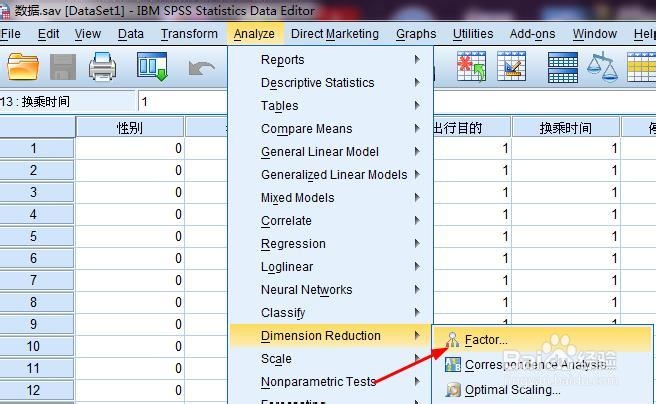Open the Add-ons menu

(x=532, y=33)
